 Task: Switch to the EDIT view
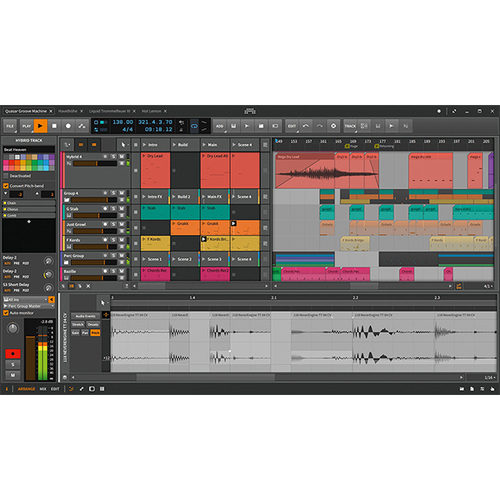(x=55, y=389)
